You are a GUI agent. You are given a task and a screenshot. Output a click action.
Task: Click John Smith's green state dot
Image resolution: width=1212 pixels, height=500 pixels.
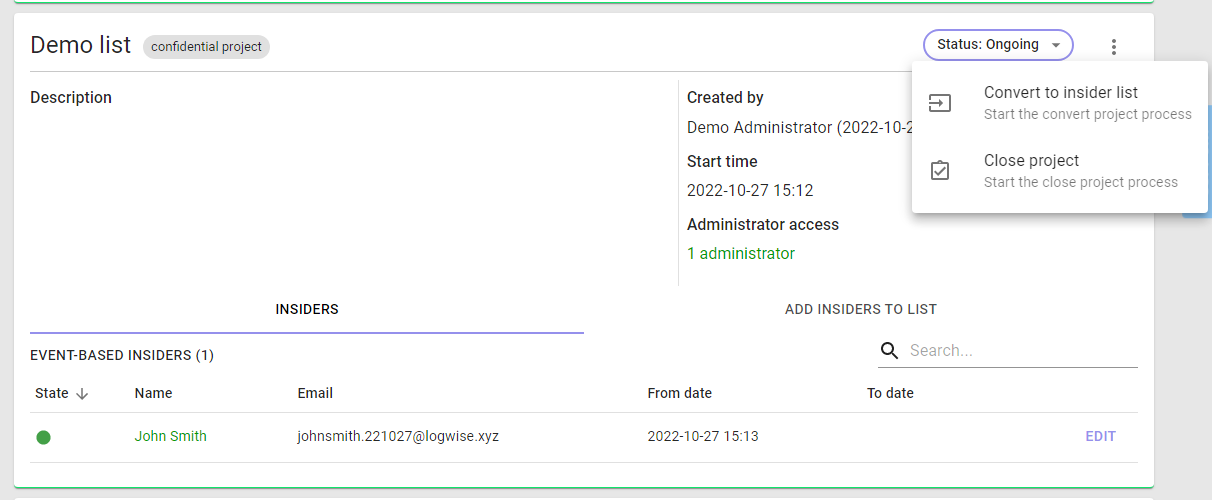[43, 437]
